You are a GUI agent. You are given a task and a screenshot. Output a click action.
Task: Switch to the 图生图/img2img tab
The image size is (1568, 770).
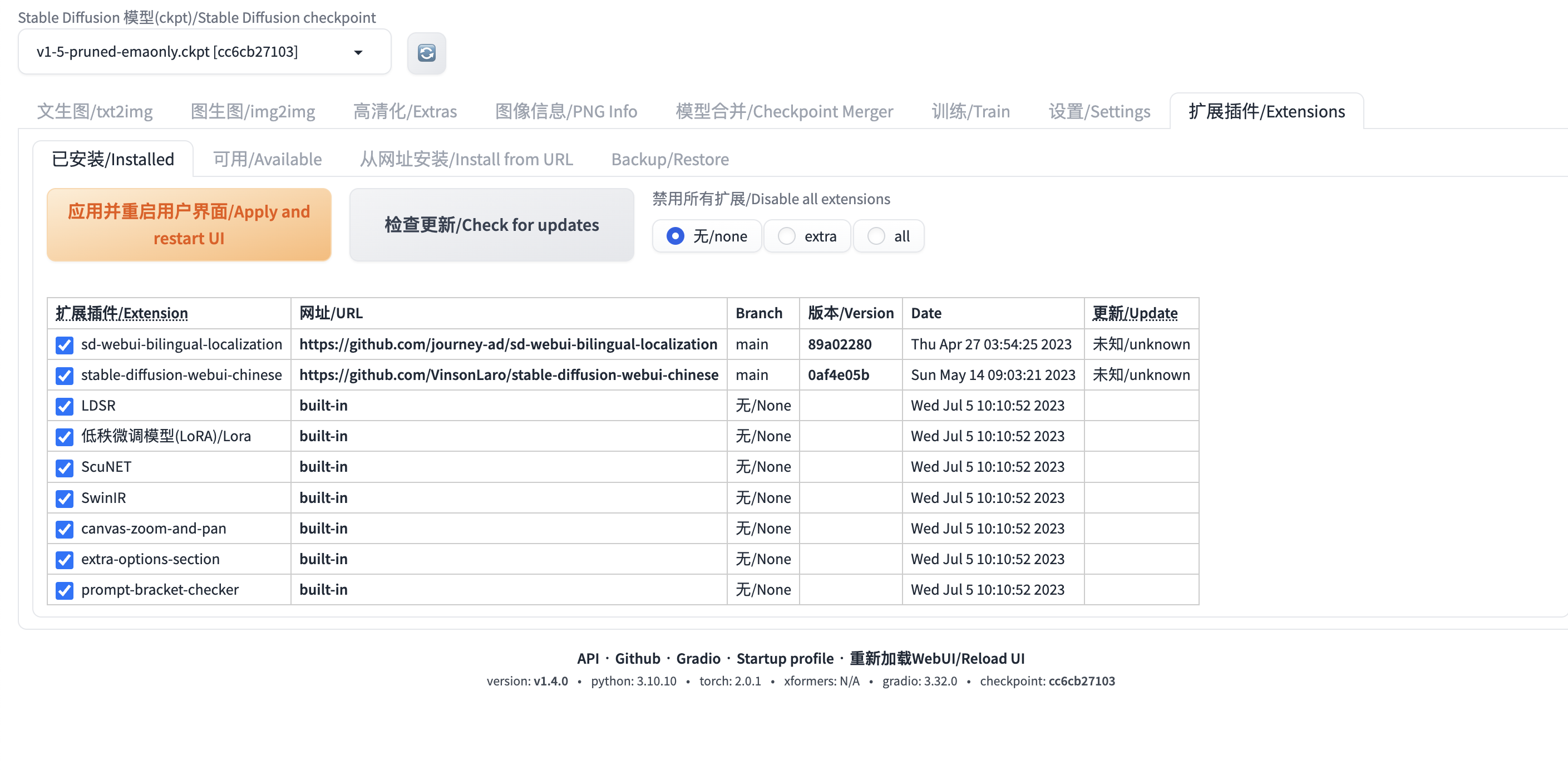pyautogui.click(x=253, y=111)
